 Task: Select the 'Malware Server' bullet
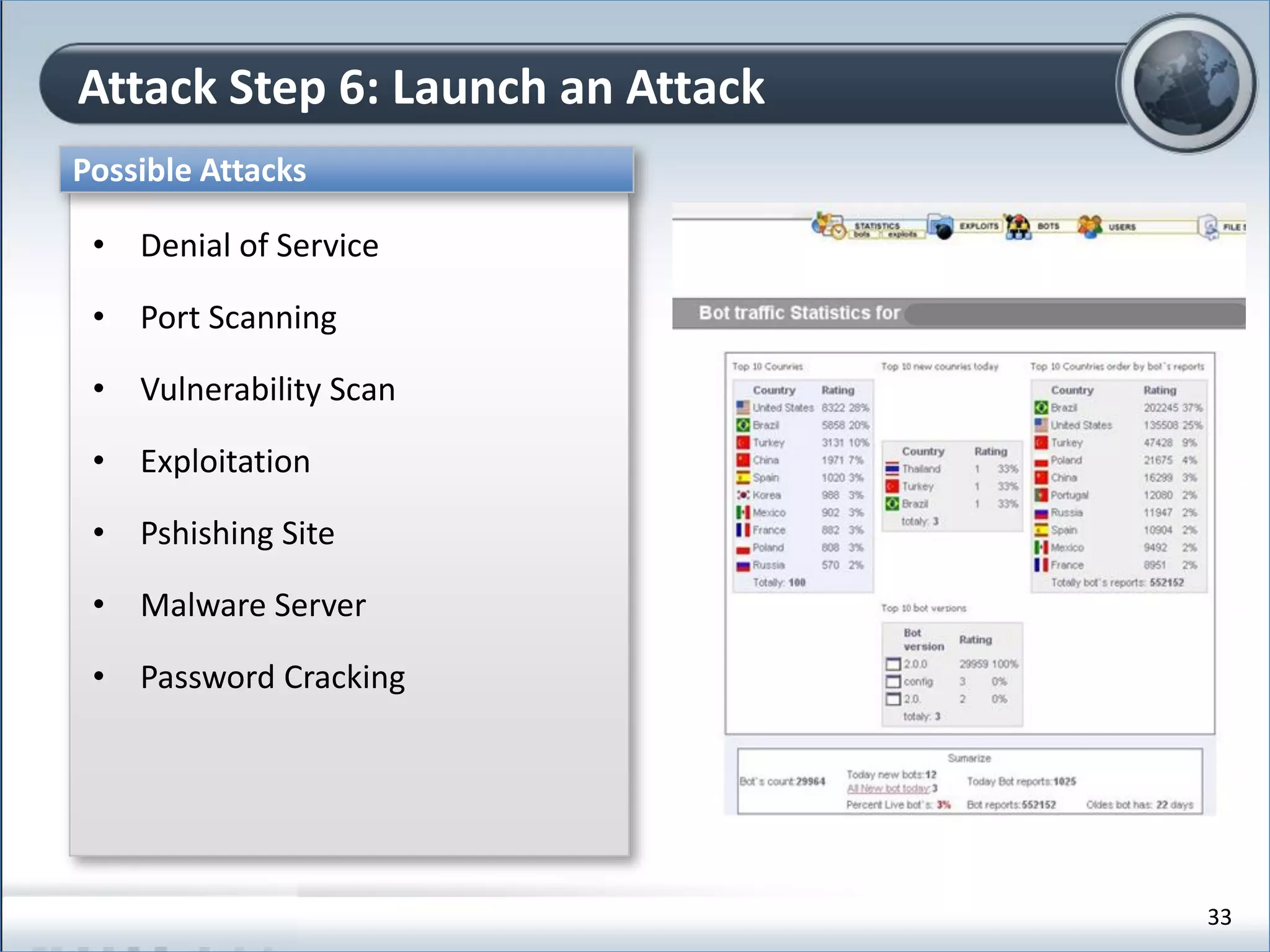pos(253,605)
